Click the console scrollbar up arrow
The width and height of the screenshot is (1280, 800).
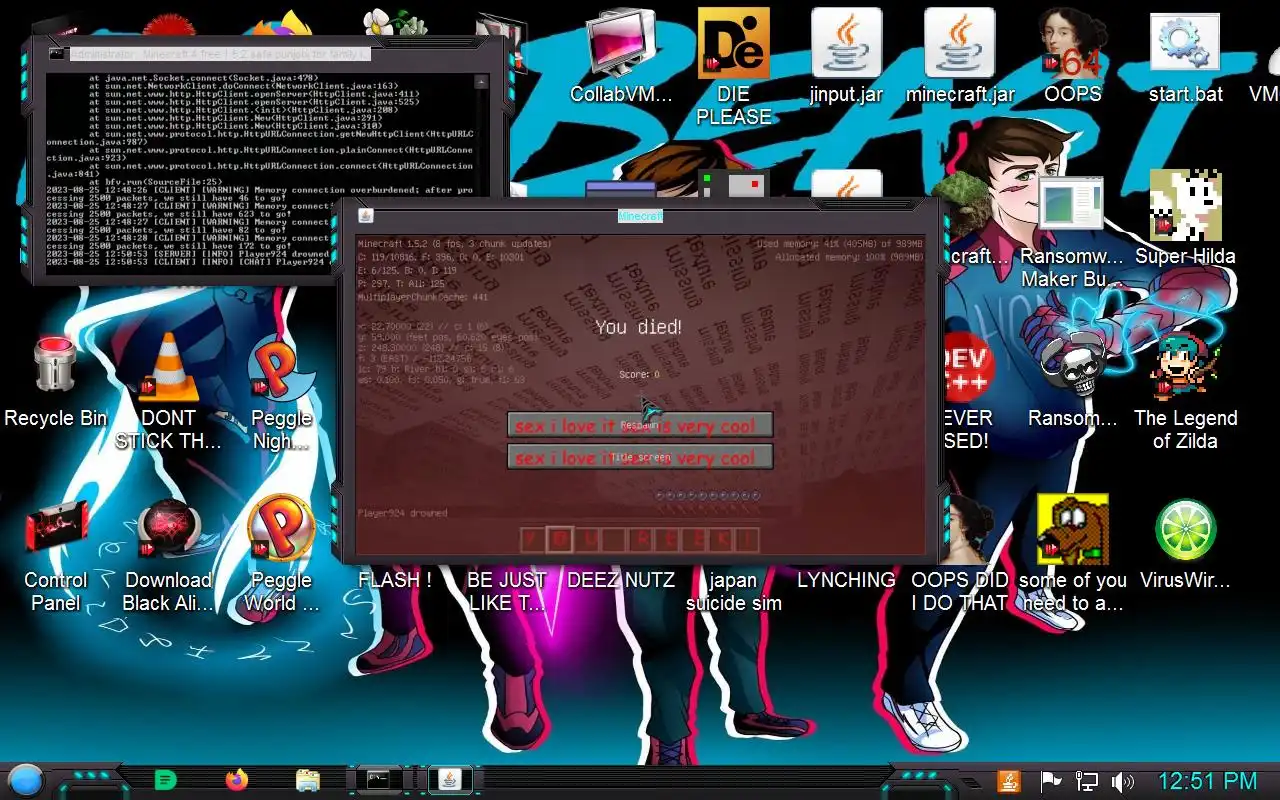click(481, 81)
